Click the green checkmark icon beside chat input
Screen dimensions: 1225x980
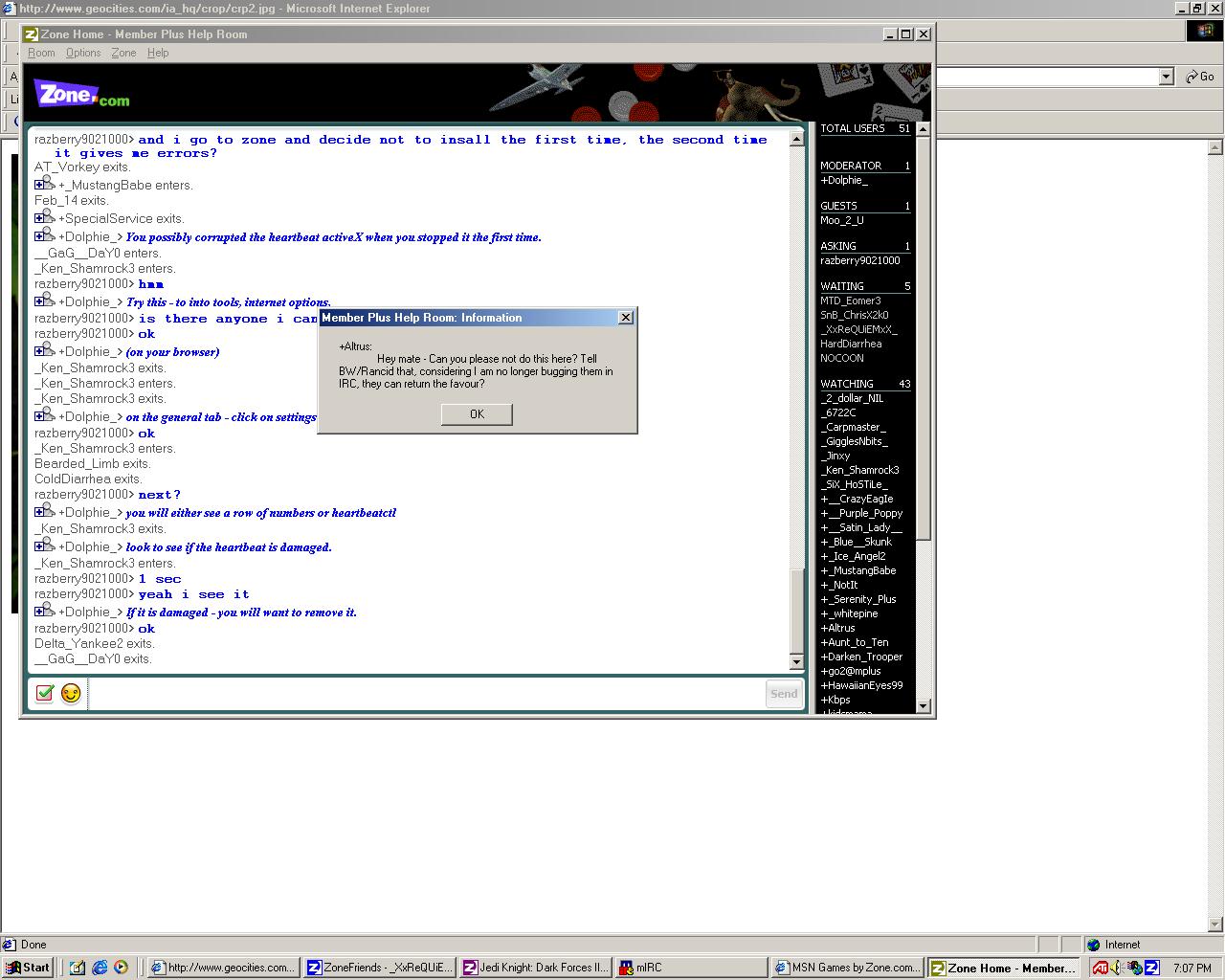coord(44,693)
